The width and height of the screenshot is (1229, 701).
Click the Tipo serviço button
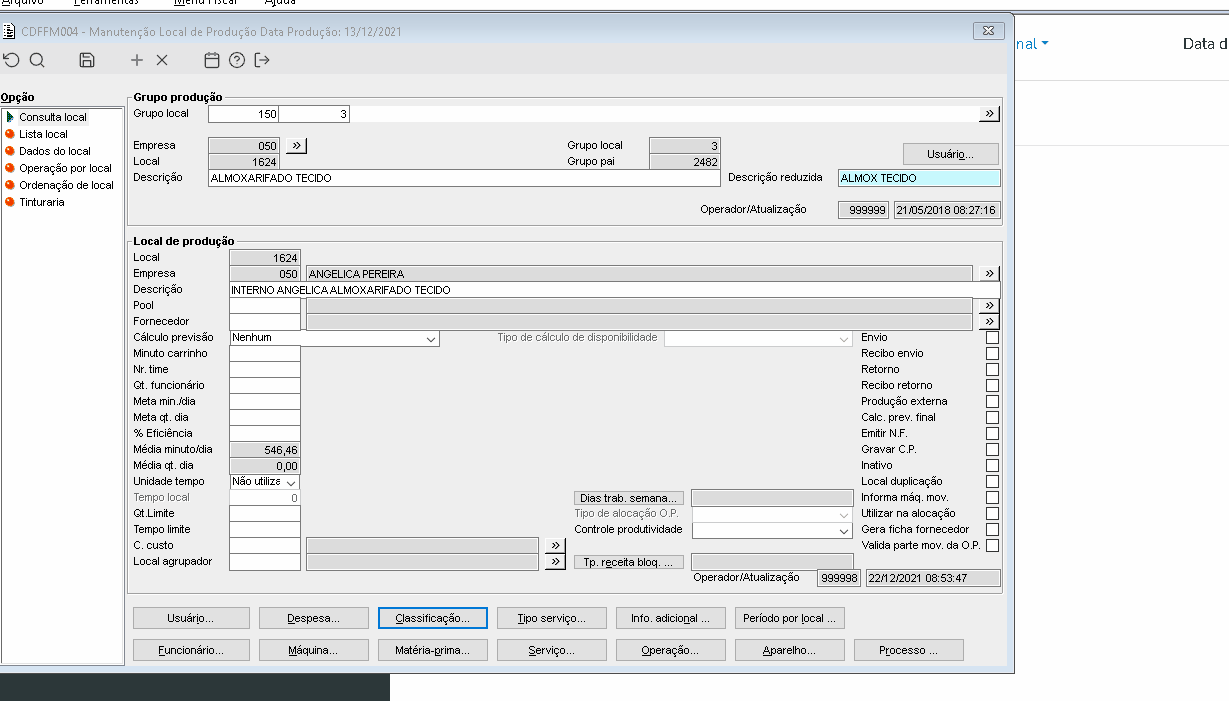(552, 618)
